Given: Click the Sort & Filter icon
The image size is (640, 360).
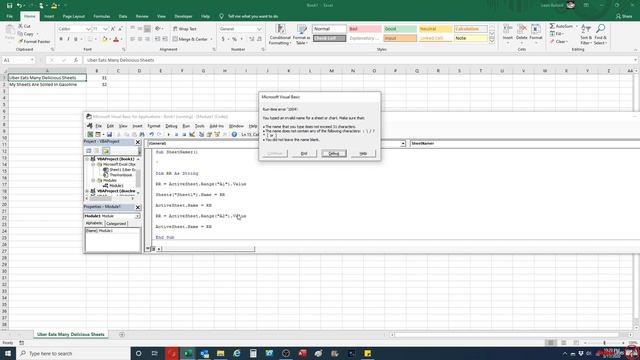Looking at the screenshot, I should [586, 29].
